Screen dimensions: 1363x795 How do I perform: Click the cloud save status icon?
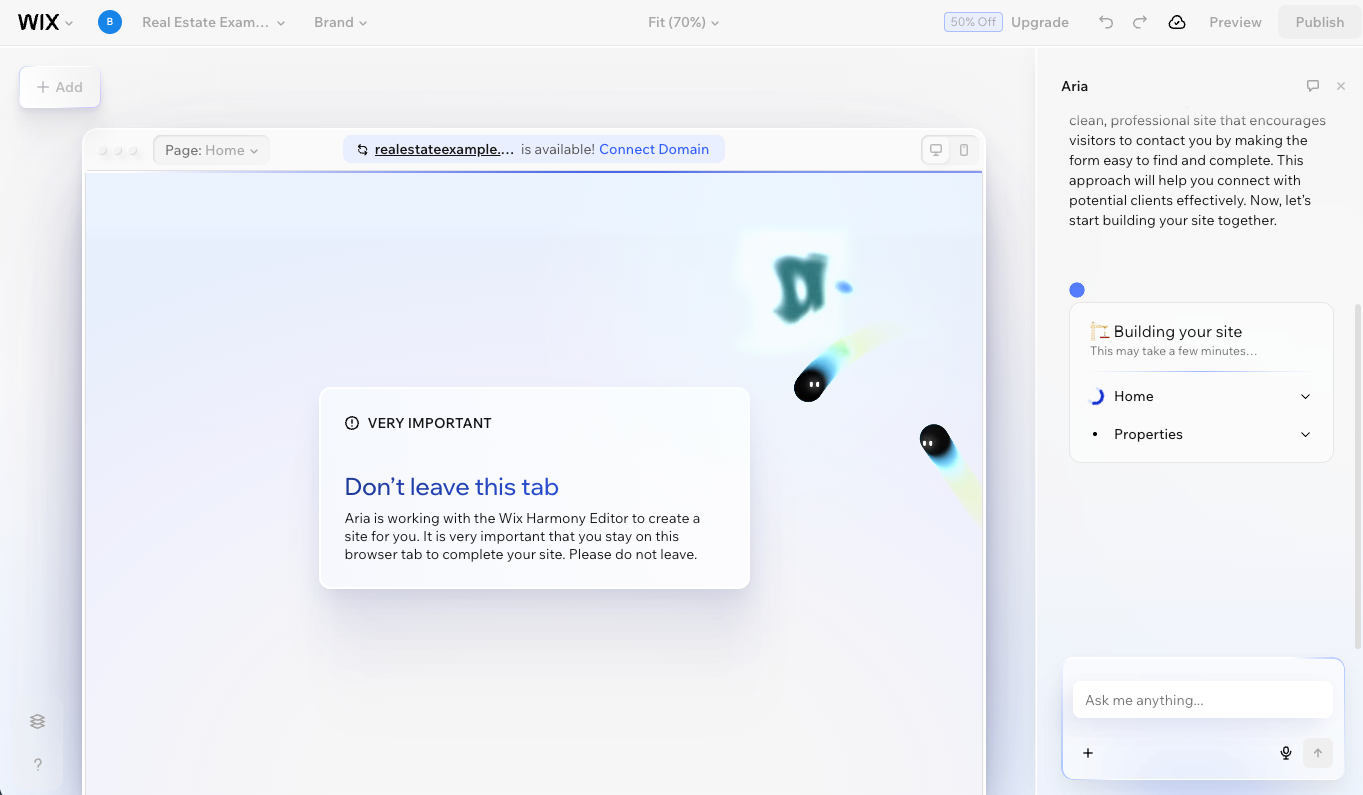tap(1177, 22)
